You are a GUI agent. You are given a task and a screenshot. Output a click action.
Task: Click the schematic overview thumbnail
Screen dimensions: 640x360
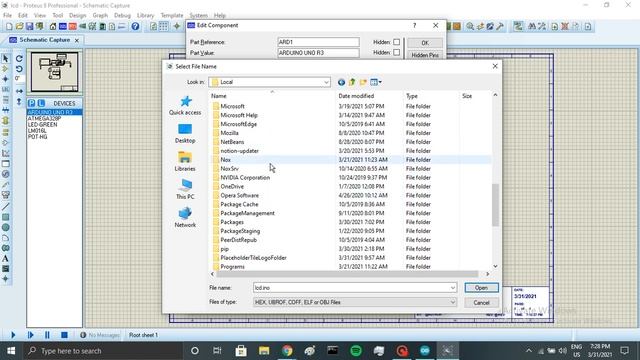point(55,71)
